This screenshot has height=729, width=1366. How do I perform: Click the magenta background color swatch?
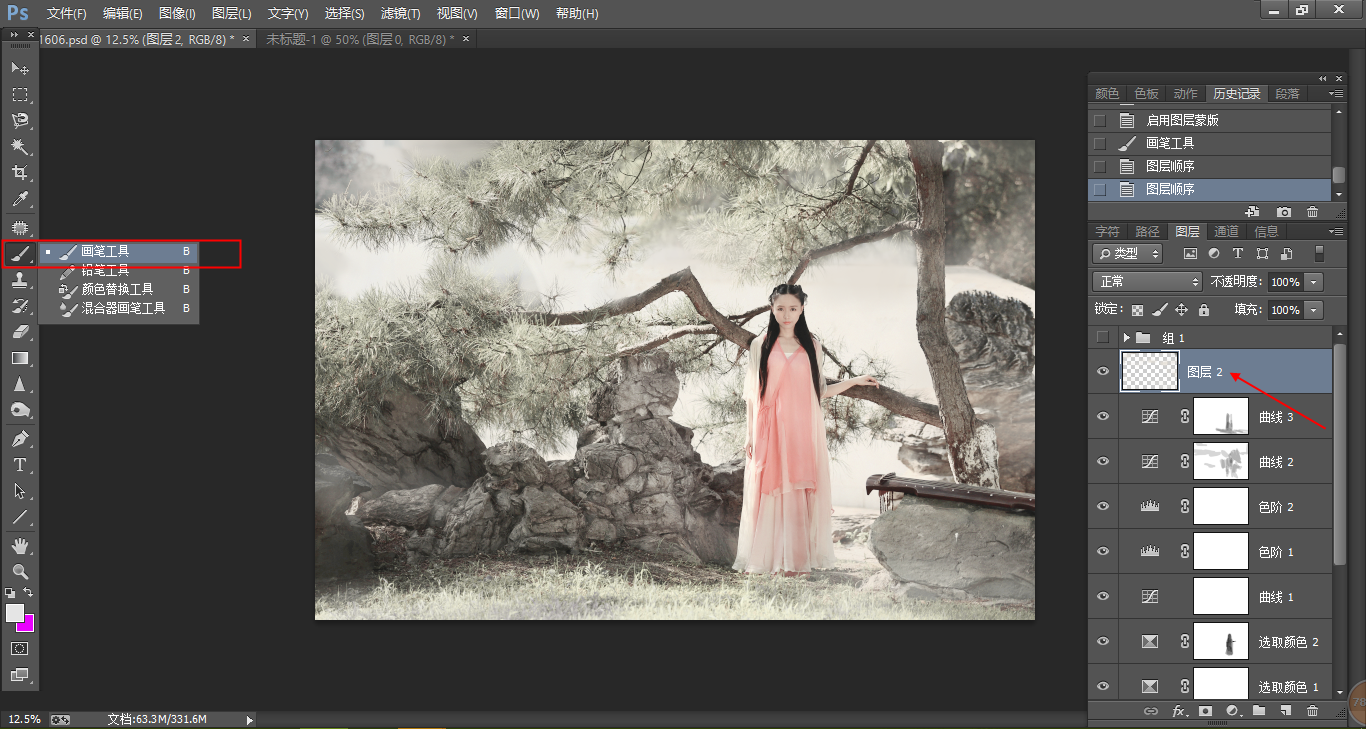28,625
